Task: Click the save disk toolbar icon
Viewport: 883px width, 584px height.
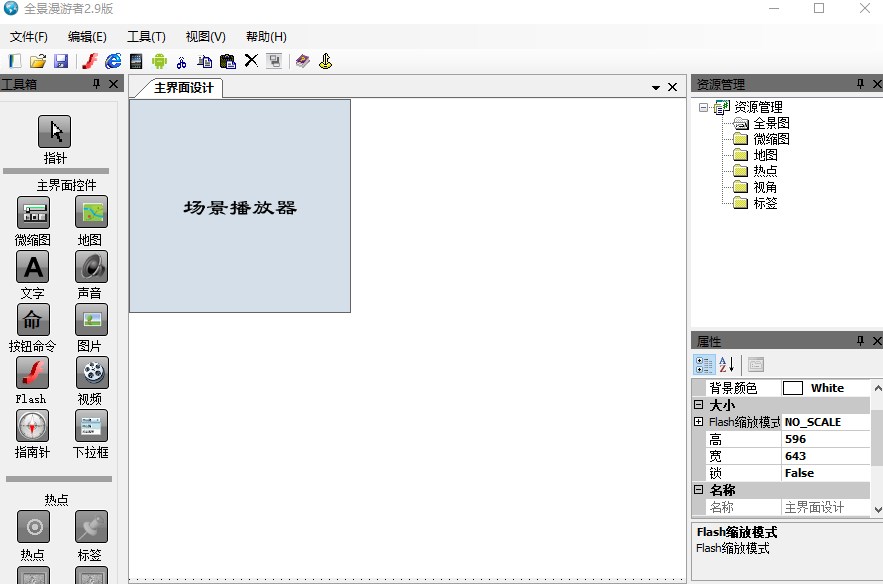Action: tap(61, 61)
